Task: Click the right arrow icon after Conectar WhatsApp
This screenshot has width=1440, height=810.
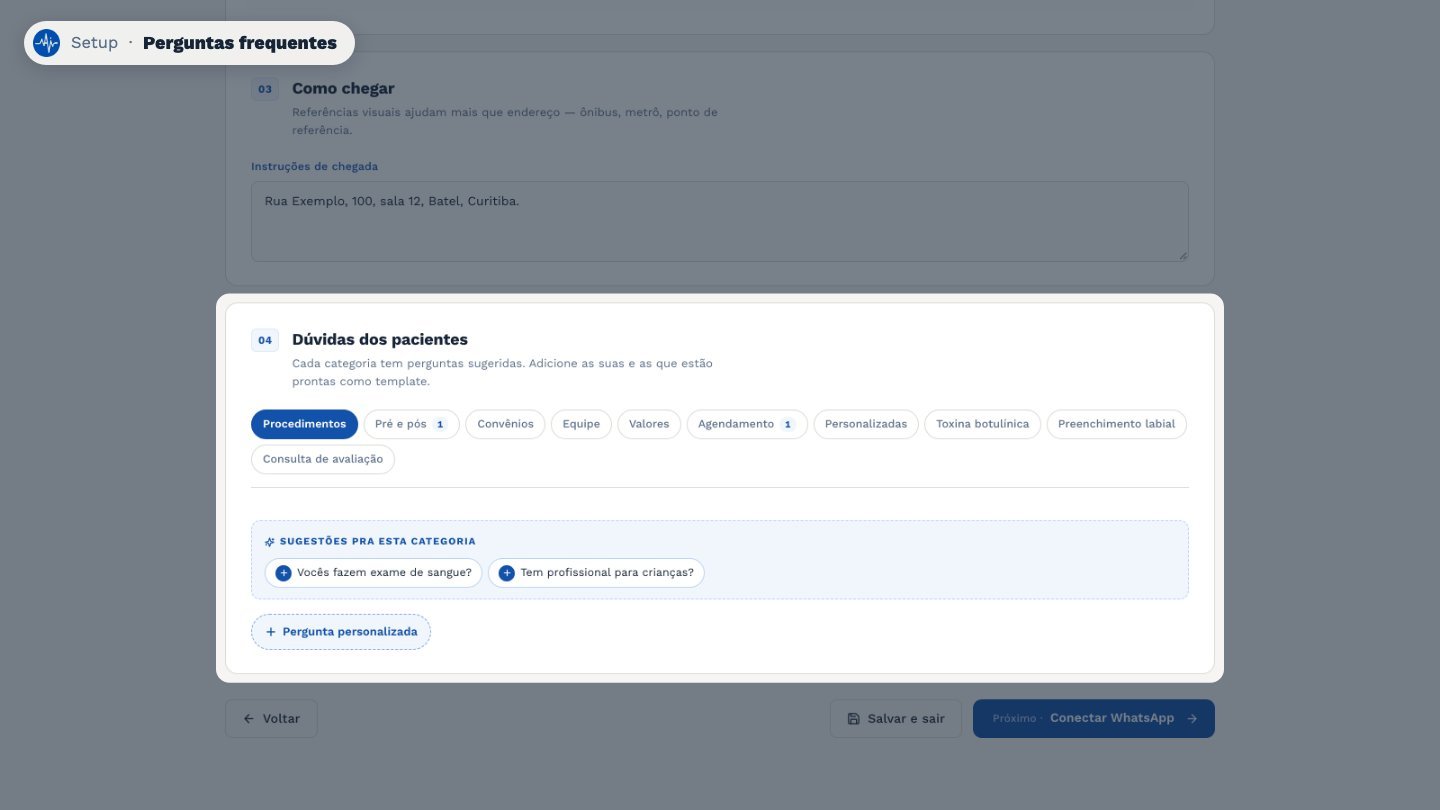Action: [1192, 718]
